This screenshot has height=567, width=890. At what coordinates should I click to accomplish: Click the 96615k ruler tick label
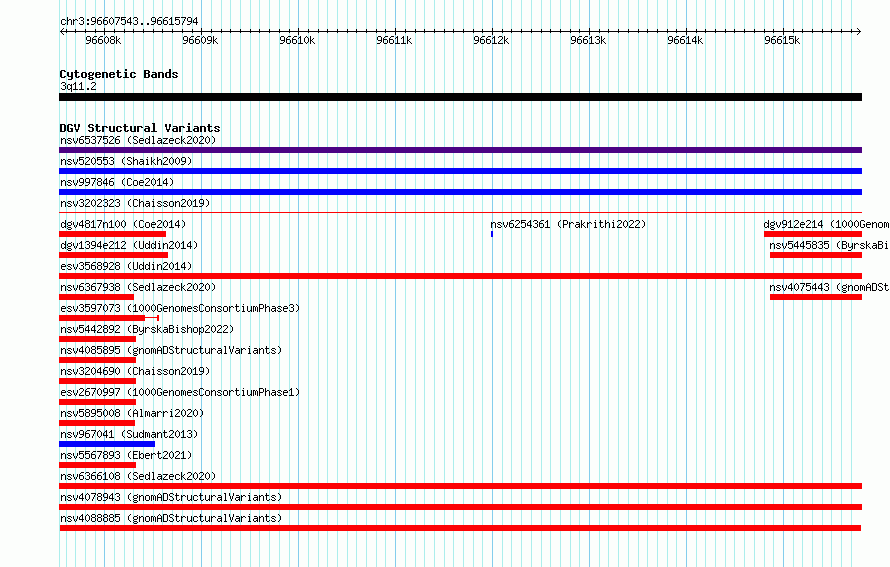tap(783, 40)
